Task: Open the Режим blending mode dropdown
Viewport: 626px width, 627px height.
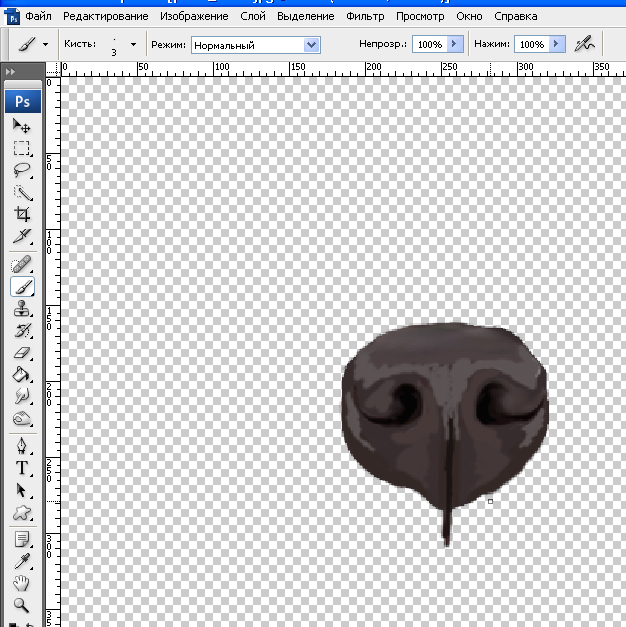Action: click(x=311, y=45)
